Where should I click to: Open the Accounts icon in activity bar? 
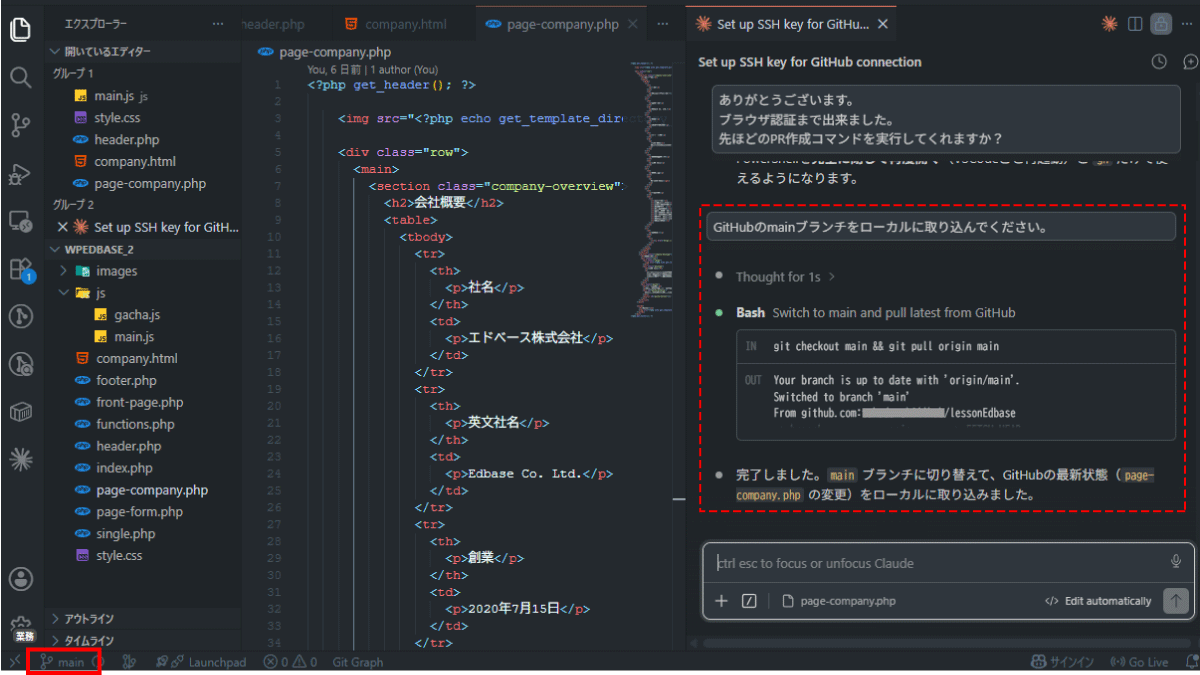pos(20,580)
